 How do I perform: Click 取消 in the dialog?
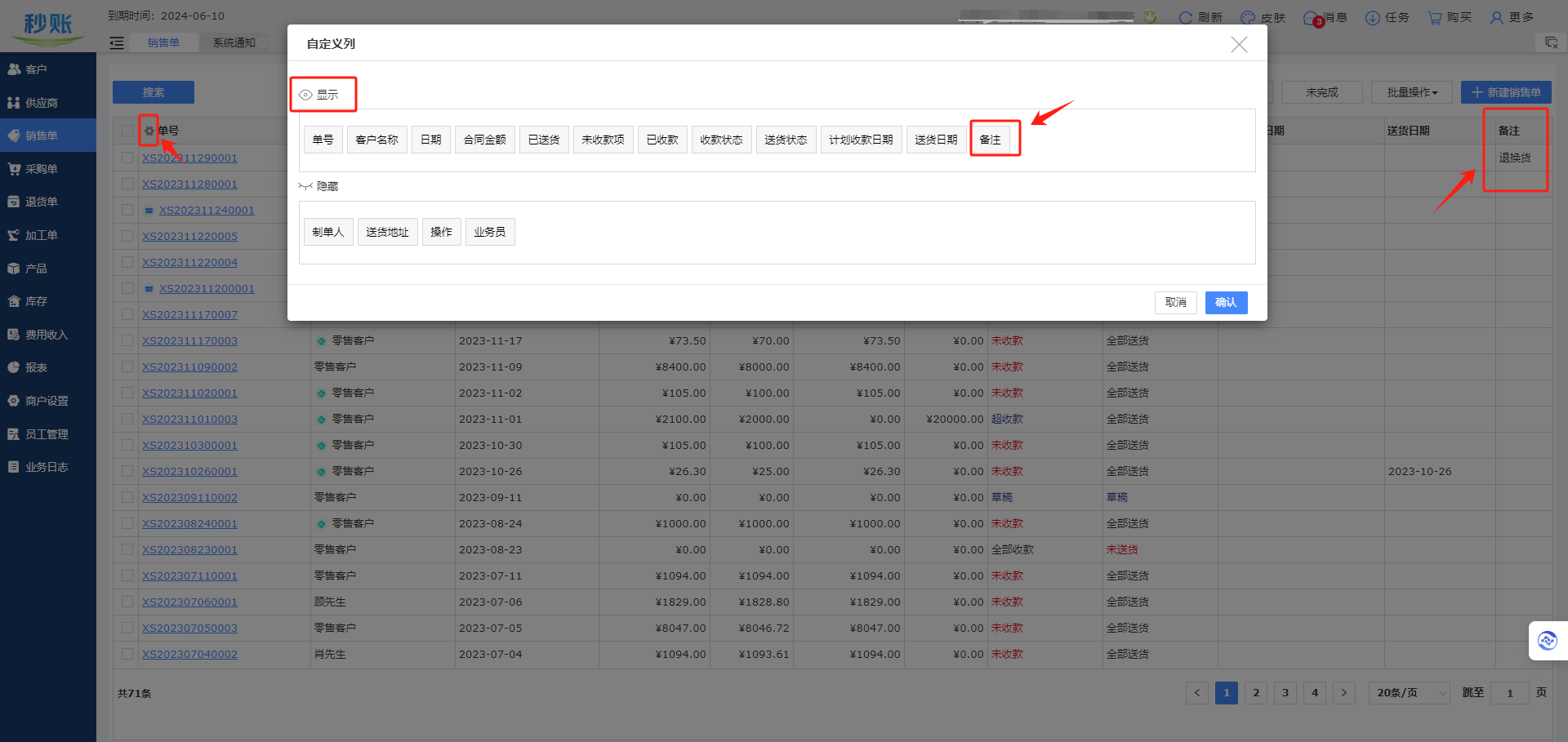tap(1176, 302)
